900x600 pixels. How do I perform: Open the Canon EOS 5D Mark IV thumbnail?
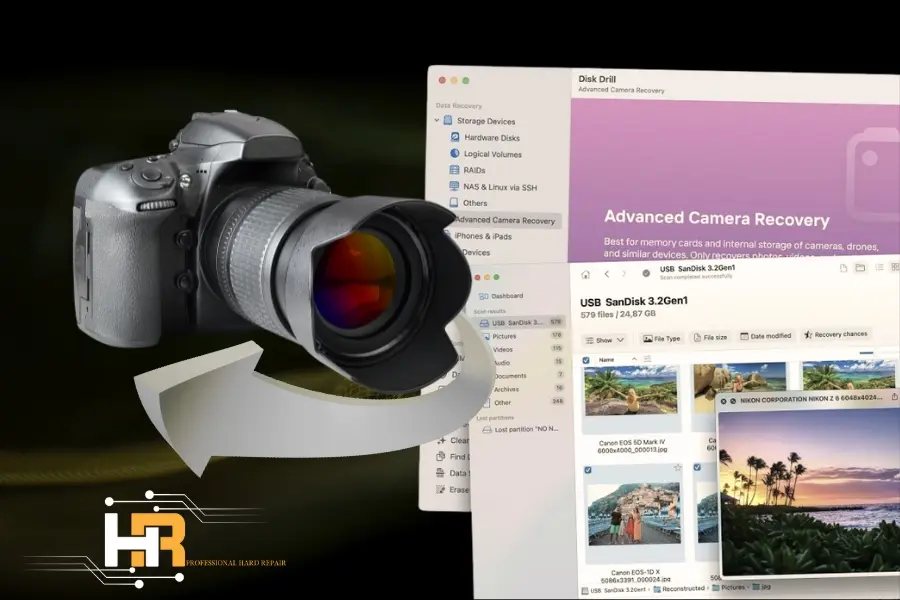[x=631, y=392]
